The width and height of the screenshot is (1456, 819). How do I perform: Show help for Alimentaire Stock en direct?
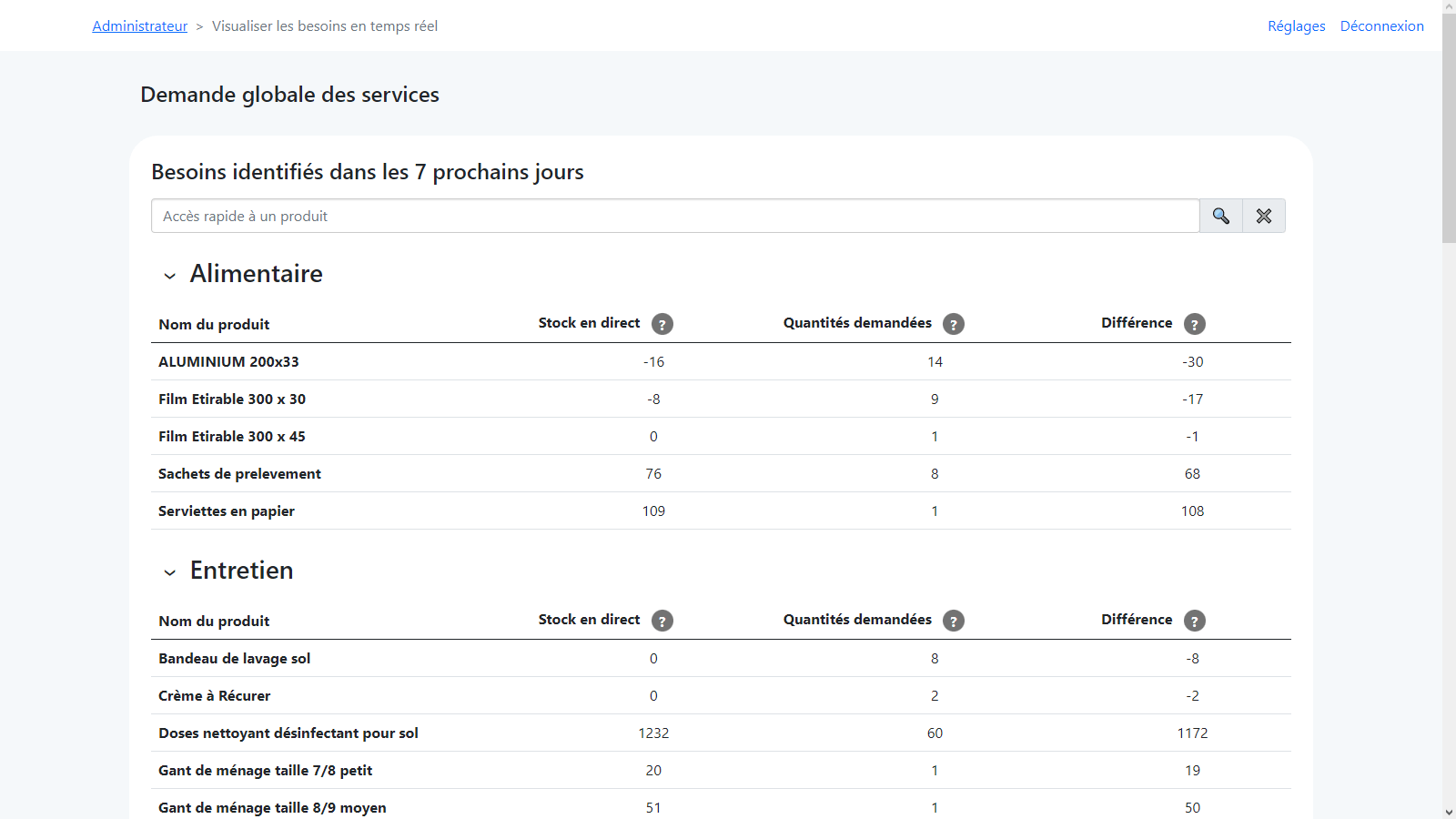(x=662, y=324)
